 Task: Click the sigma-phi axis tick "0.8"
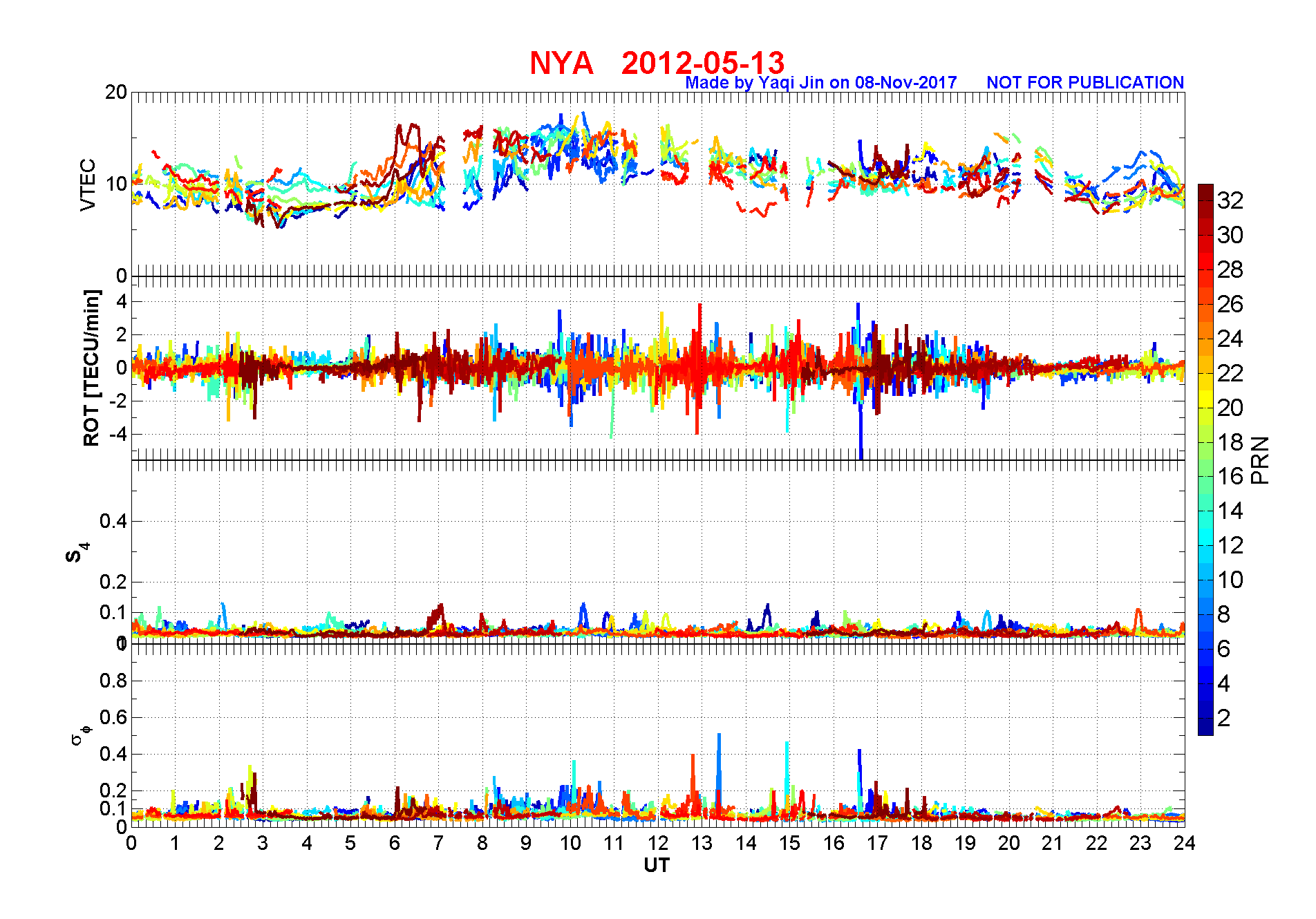(x=113, y=681)
